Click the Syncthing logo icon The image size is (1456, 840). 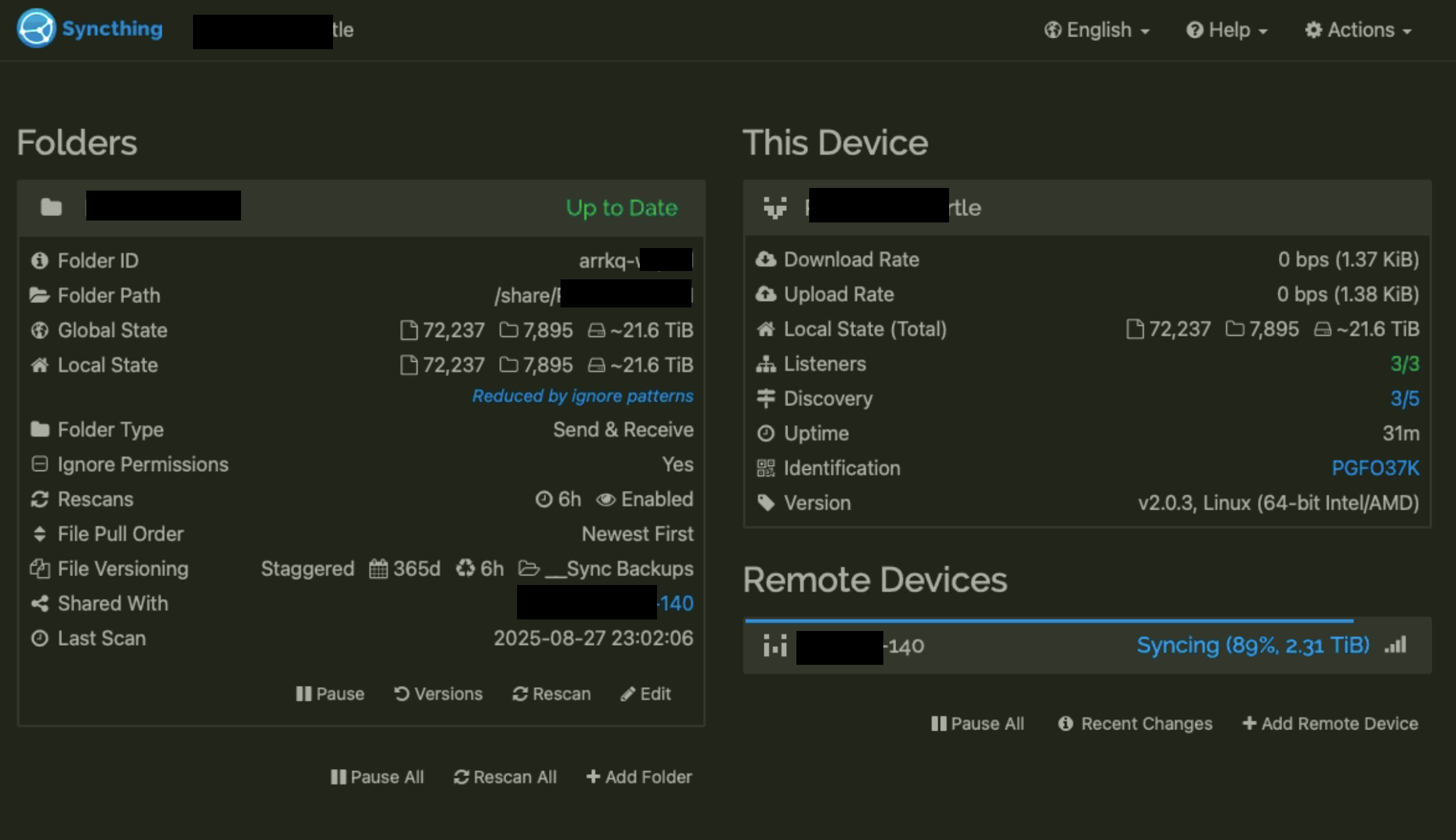36,28
